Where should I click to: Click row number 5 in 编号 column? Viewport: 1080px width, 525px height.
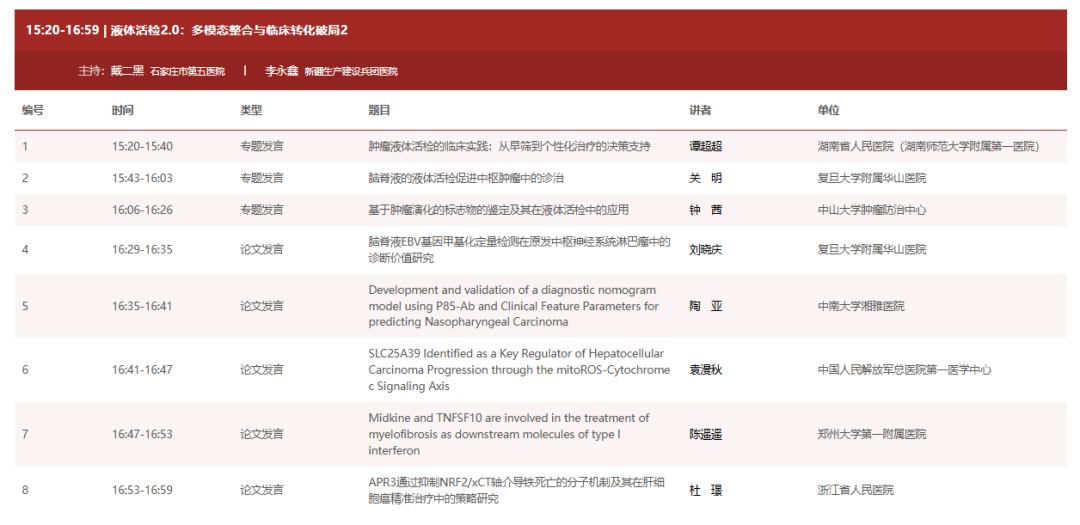[x=25, y=306]
